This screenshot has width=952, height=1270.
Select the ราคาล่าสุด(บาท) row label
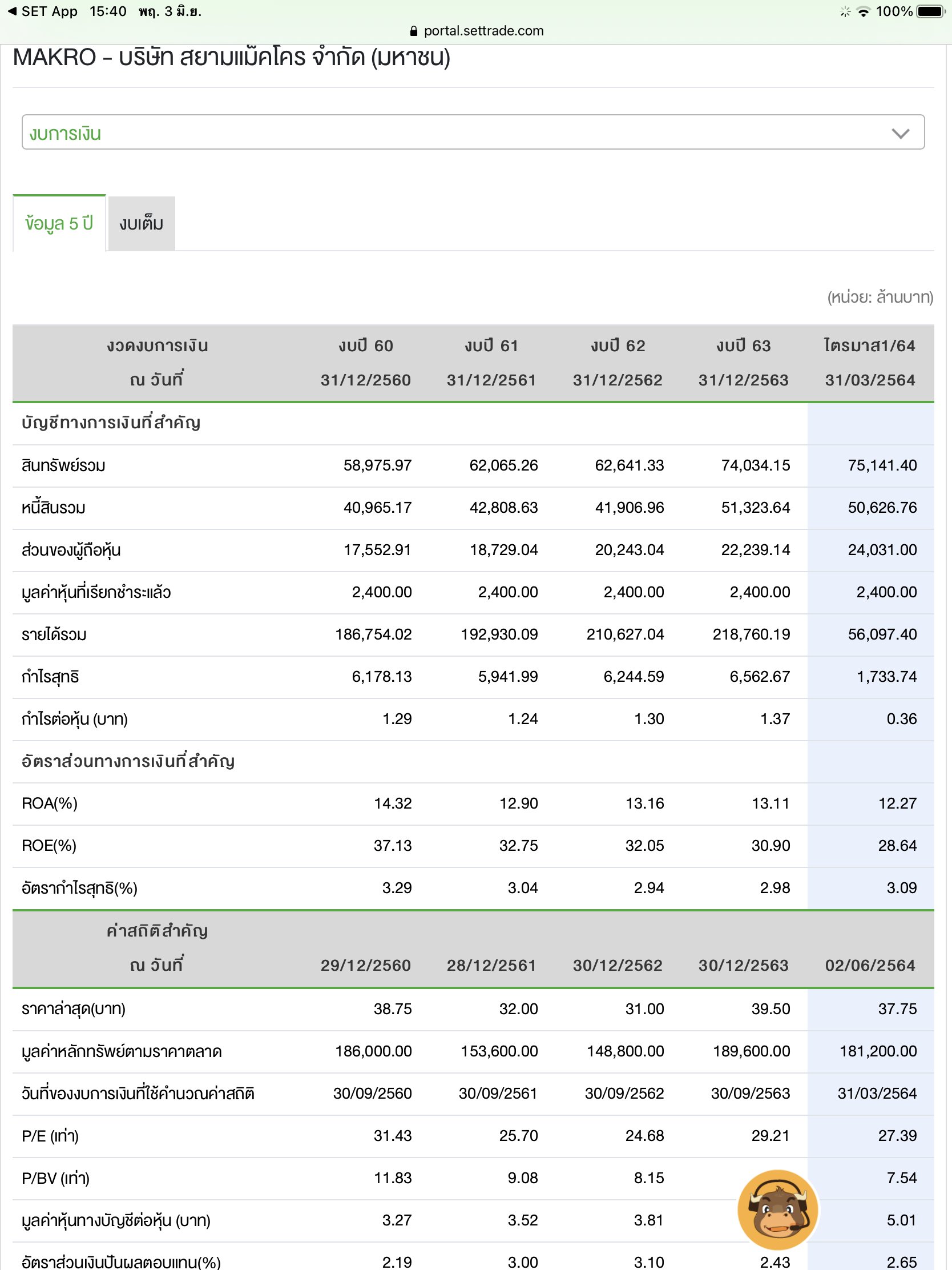tap(74, 1009)
